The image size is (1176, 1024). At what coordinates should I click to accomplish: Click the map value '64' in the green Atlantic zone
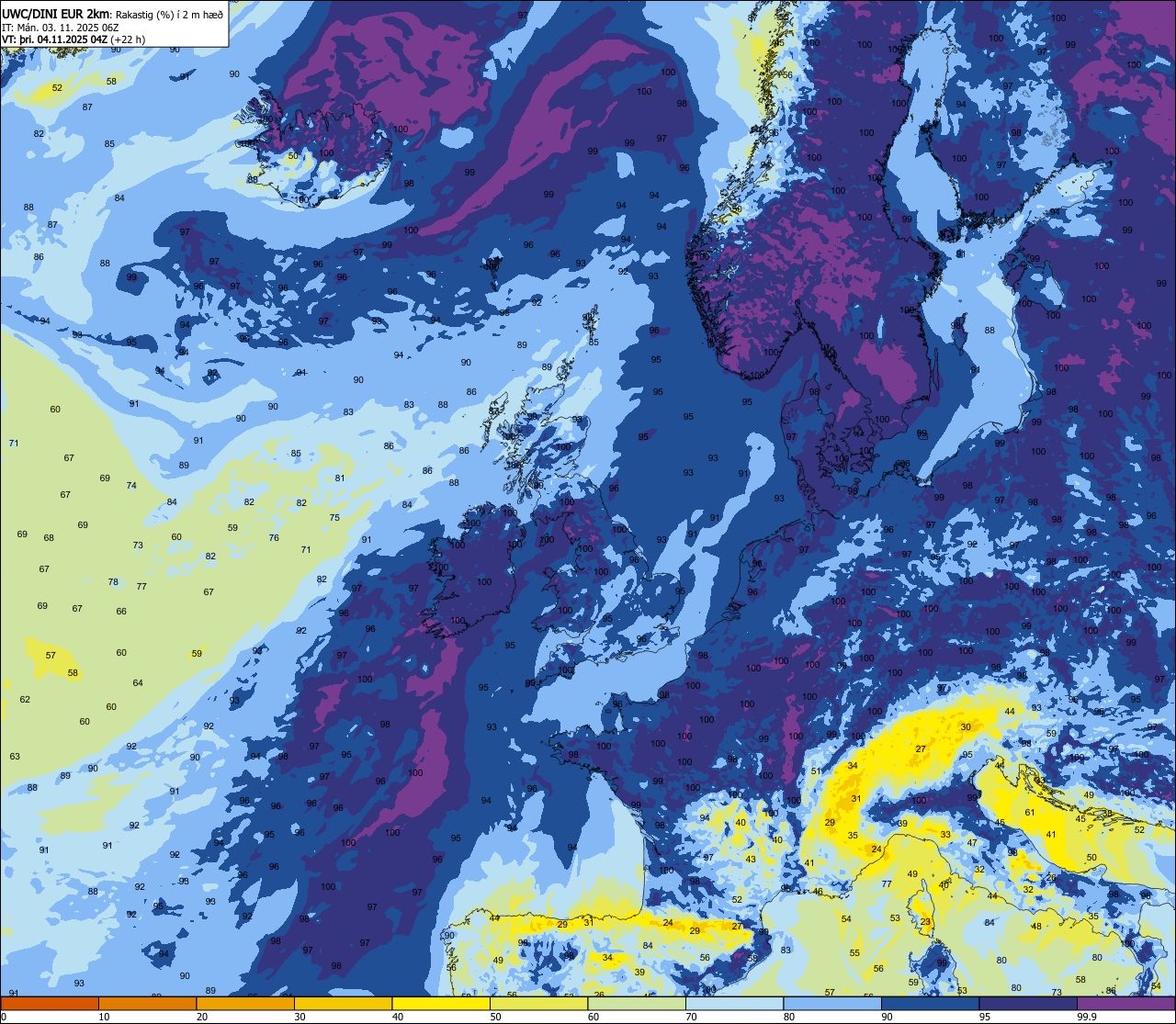pos(138,683)
